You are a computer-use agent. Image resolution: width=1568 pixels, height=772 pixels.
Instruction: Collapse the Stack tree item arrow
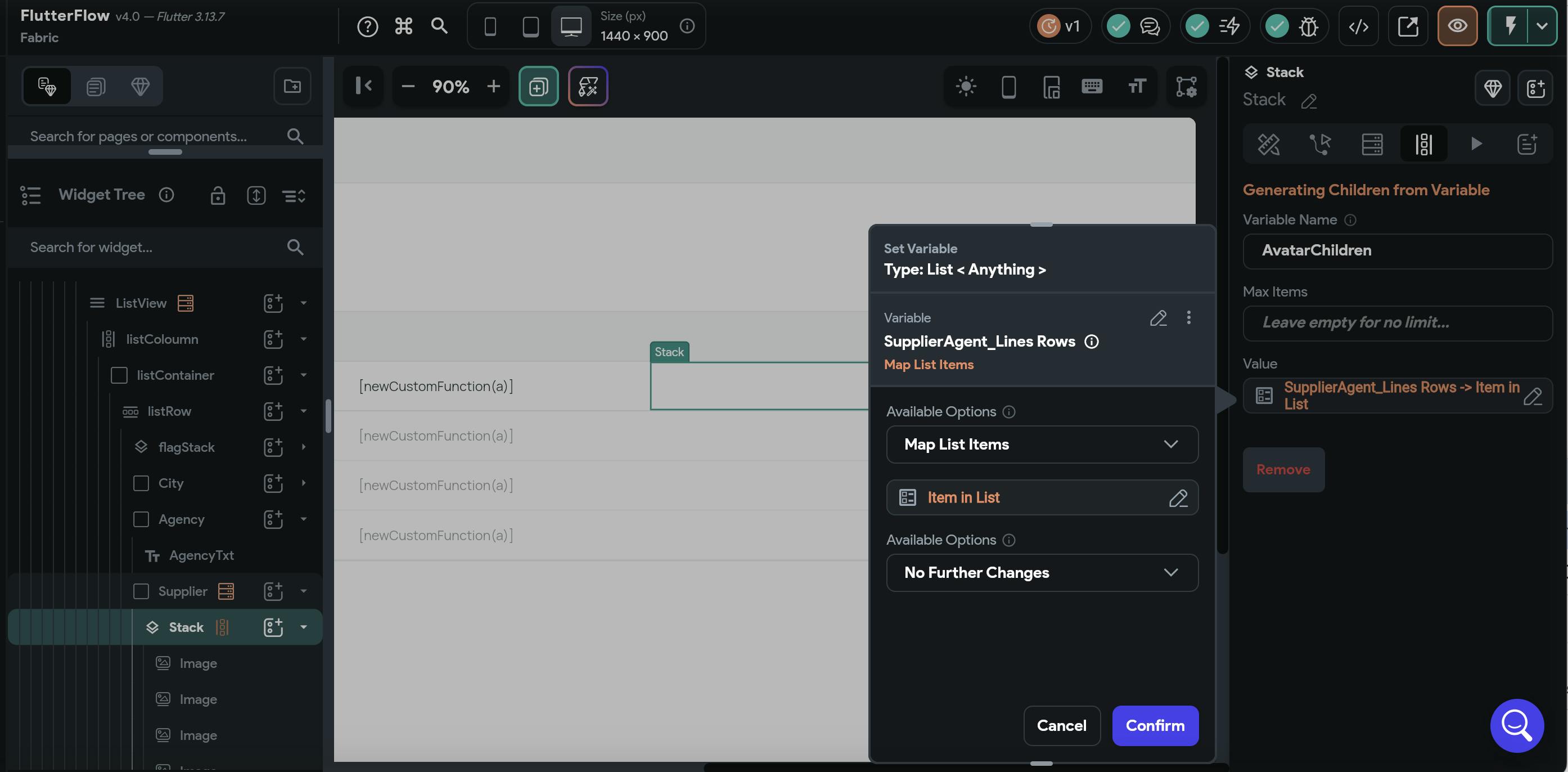304,627
